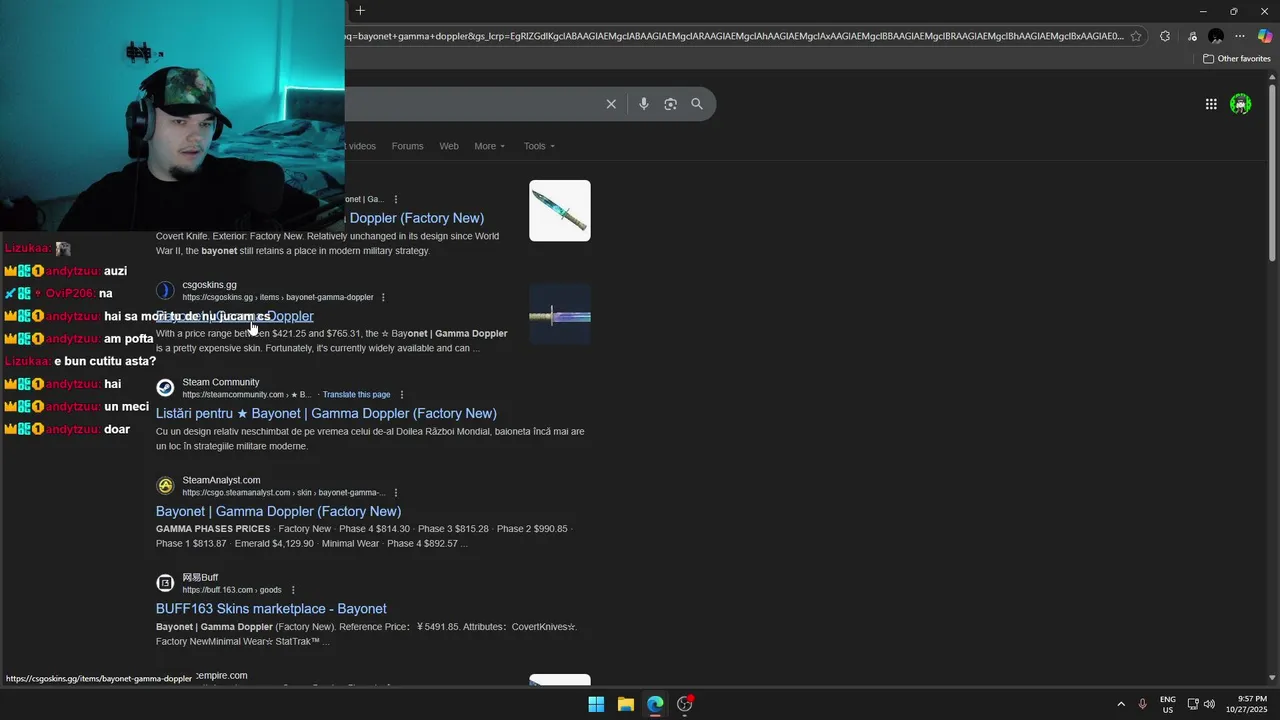This screenshot has height=720, width=1280.
Task: Click the steamcommunity.com result URL
Action: [x=246, y=395]
